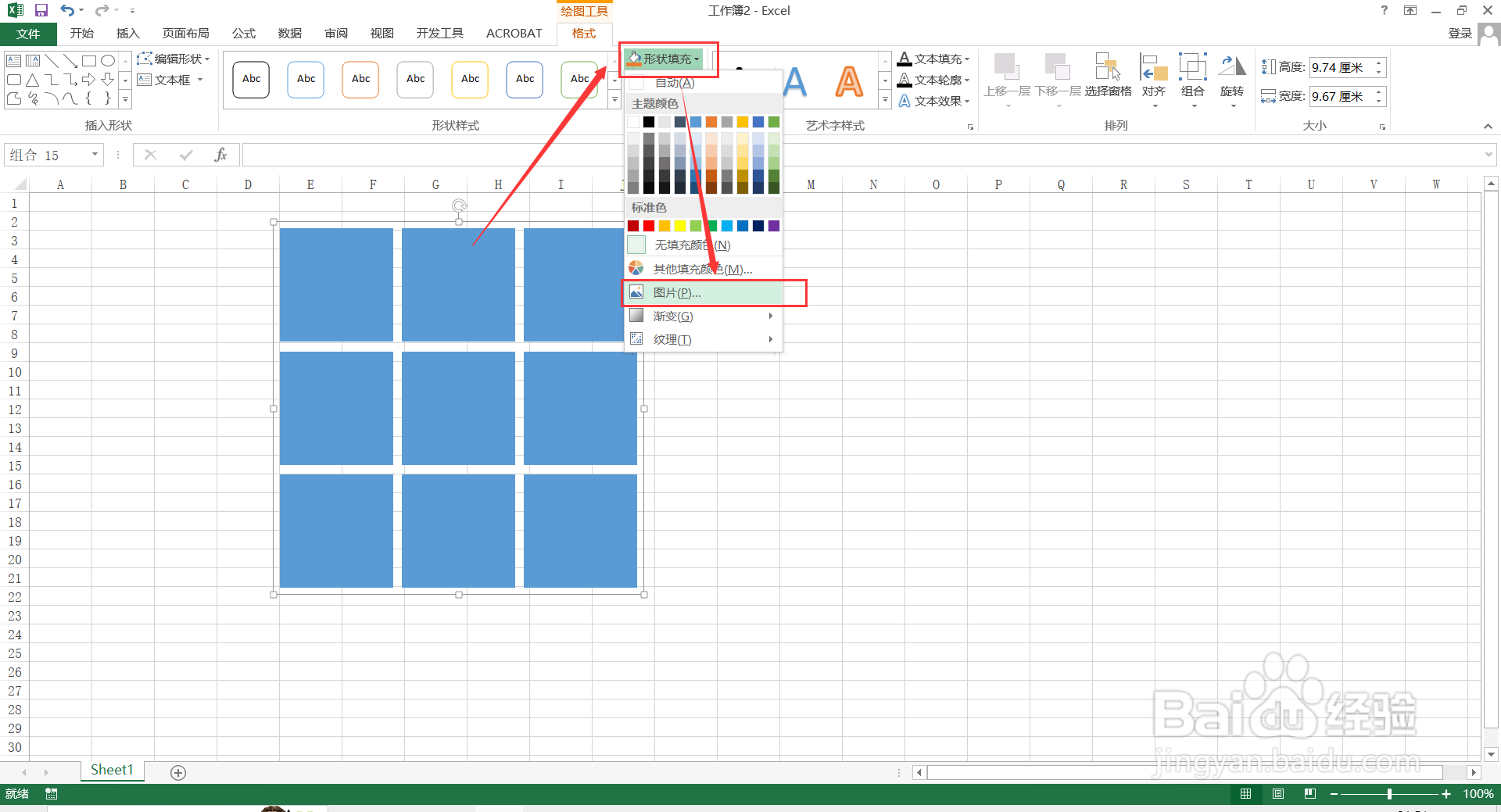Expand the Gradient submenu
The height and width of the screenshot is (812, 1501).
click(x=703, y=317)
